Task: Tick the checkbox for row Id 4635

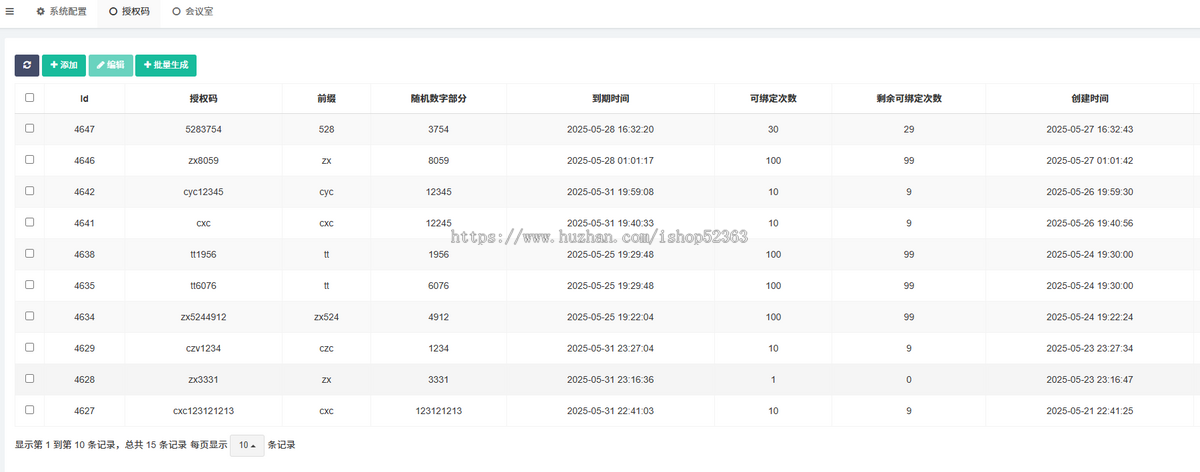Action: coord(29,284)
